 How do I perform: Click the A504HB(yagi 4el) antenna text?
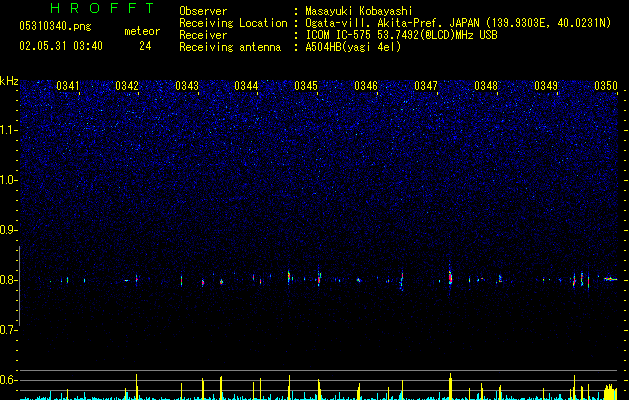pyautogui.click(x=353, y=47)
